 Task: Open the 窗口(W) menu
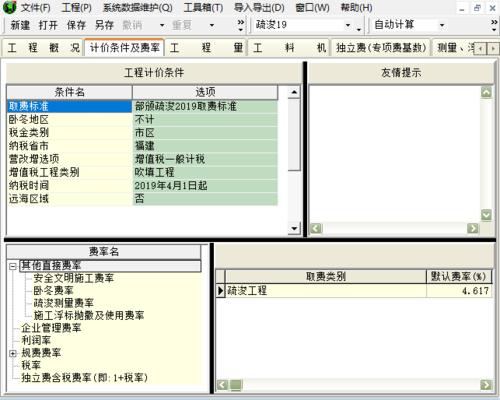point(312,8)
